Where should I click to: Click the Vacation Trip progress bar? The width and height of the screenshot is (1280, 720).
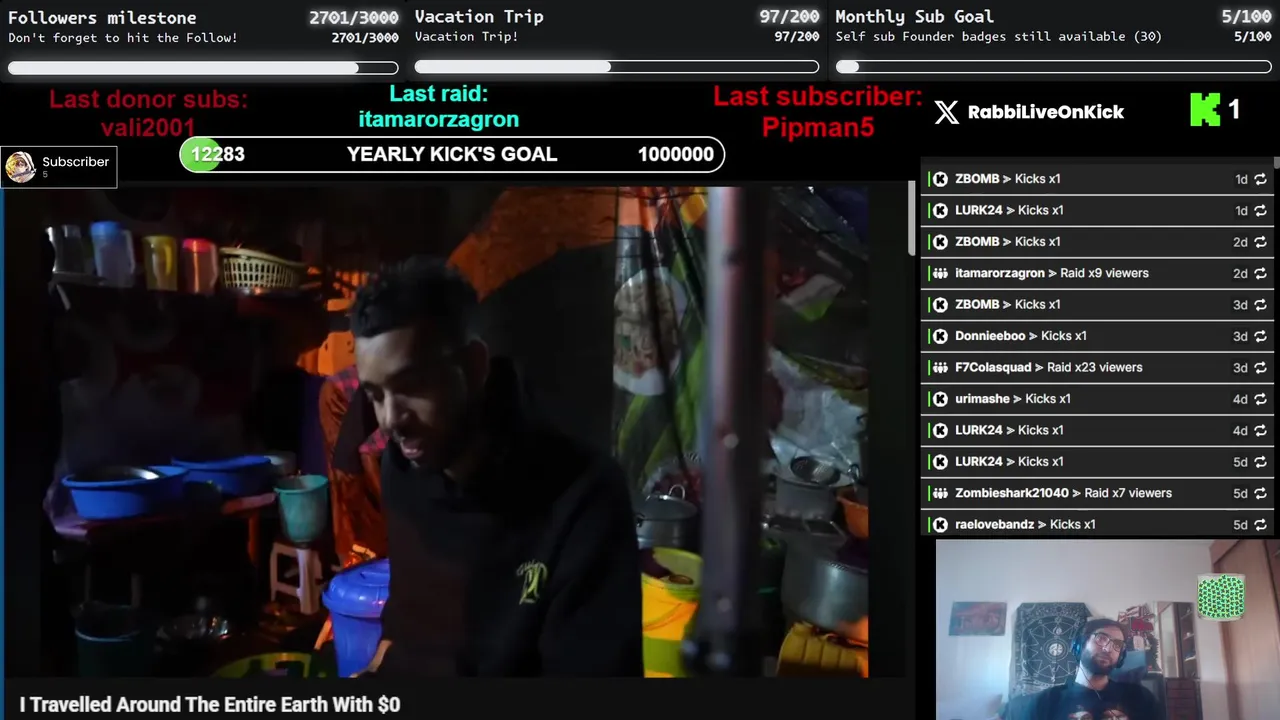(x=617, y=67)
